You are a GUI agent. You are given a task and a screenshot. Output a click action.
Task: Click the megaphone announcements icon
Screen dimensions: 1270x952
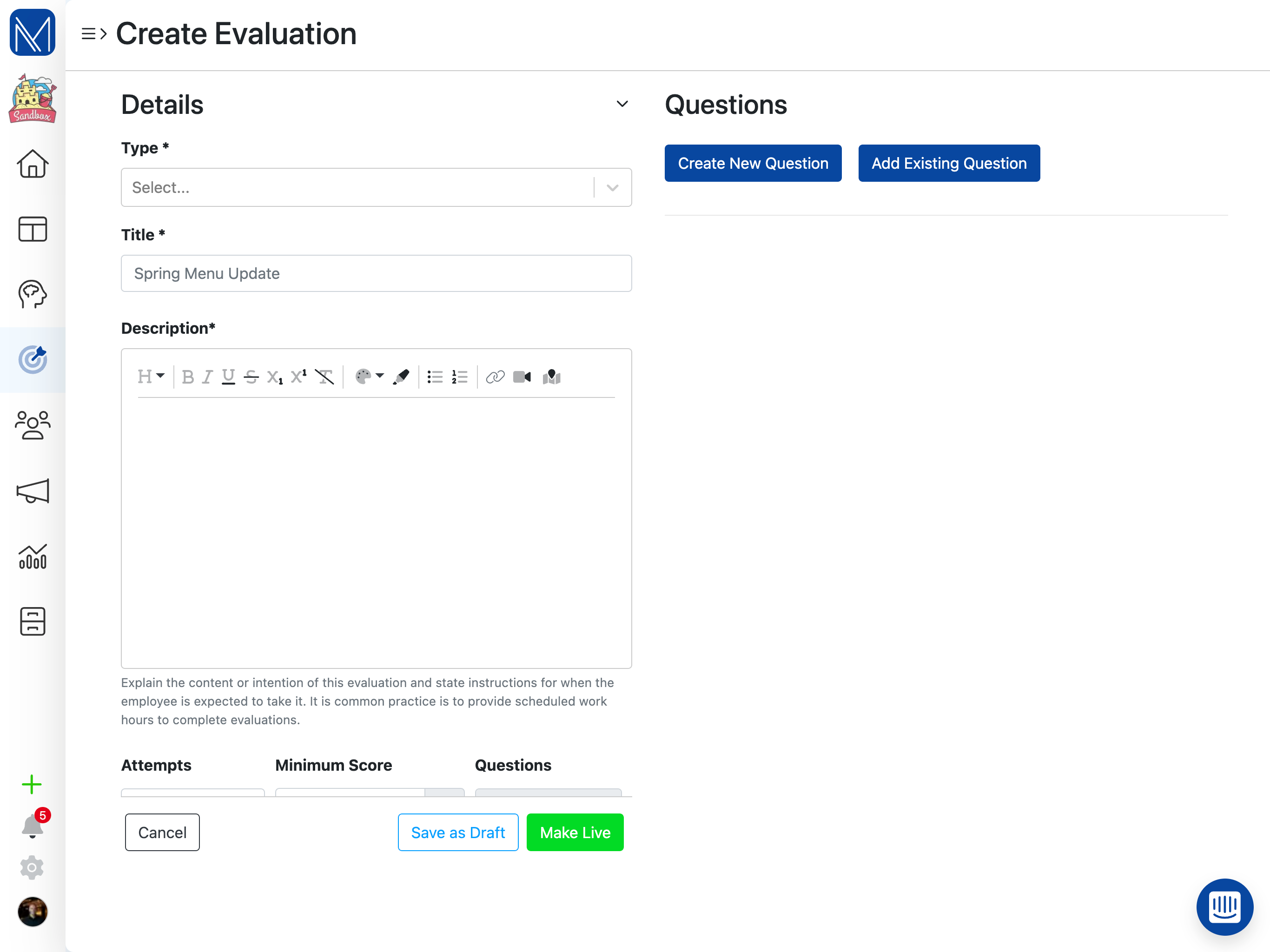tap(33, 491)
